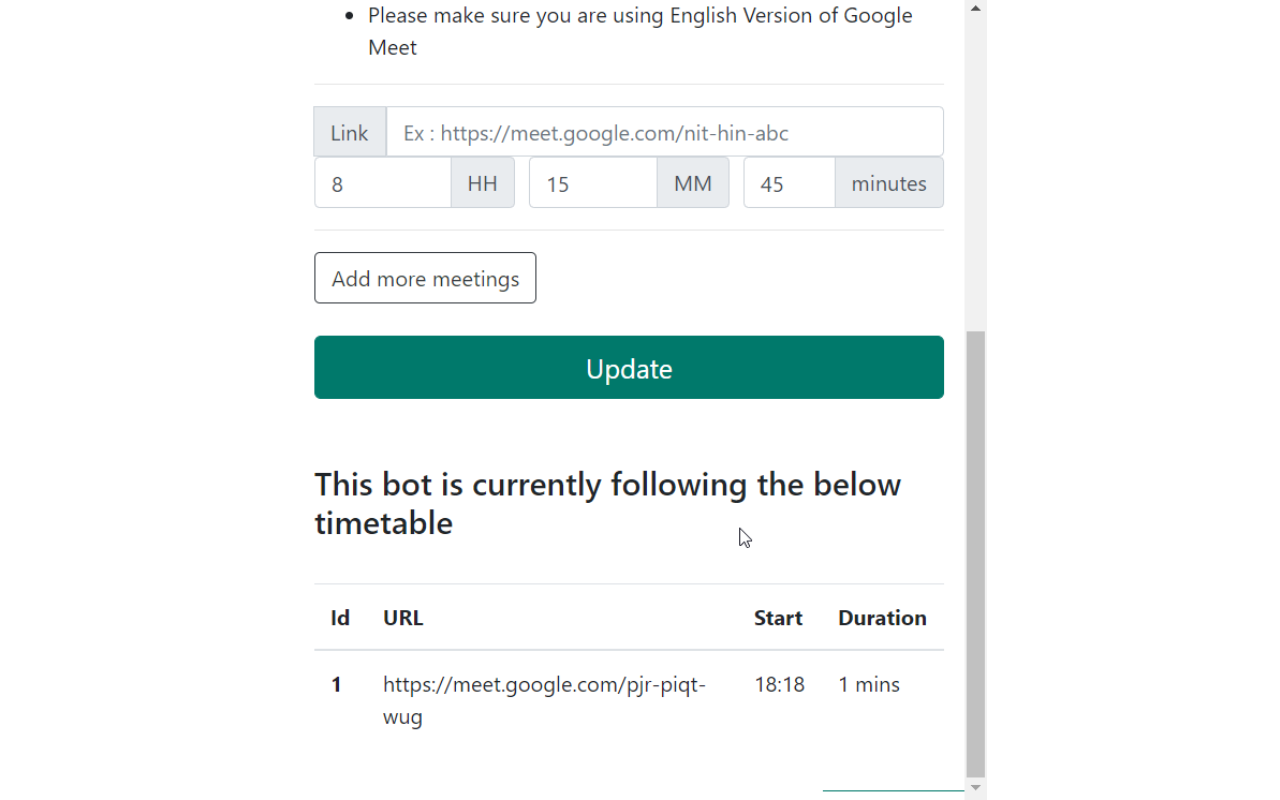Screen dimensions: 1280x800
Task: Click the scrollbar up arrow
Action: pos(976,9)
